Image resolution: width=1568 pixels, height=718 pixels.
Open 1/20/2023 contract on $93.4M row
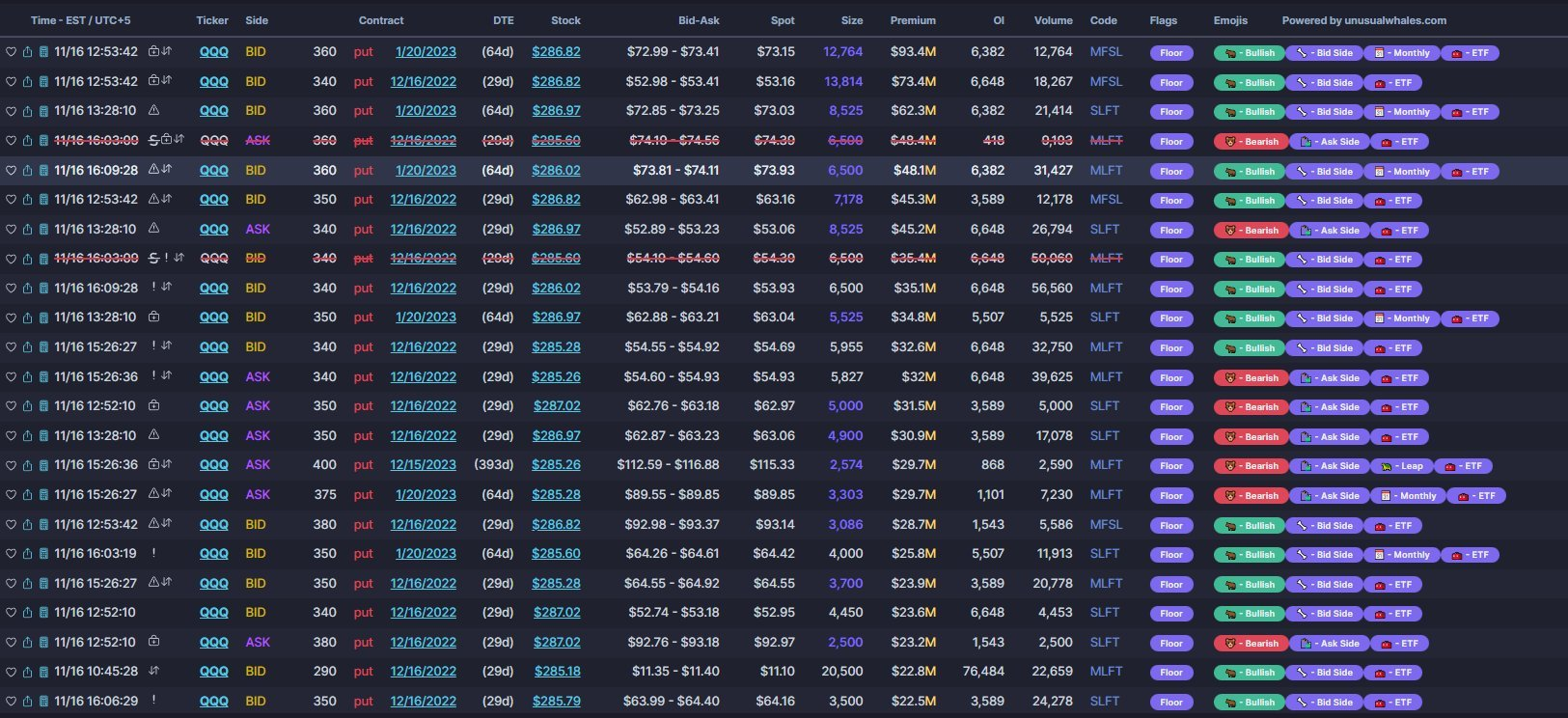426,52
